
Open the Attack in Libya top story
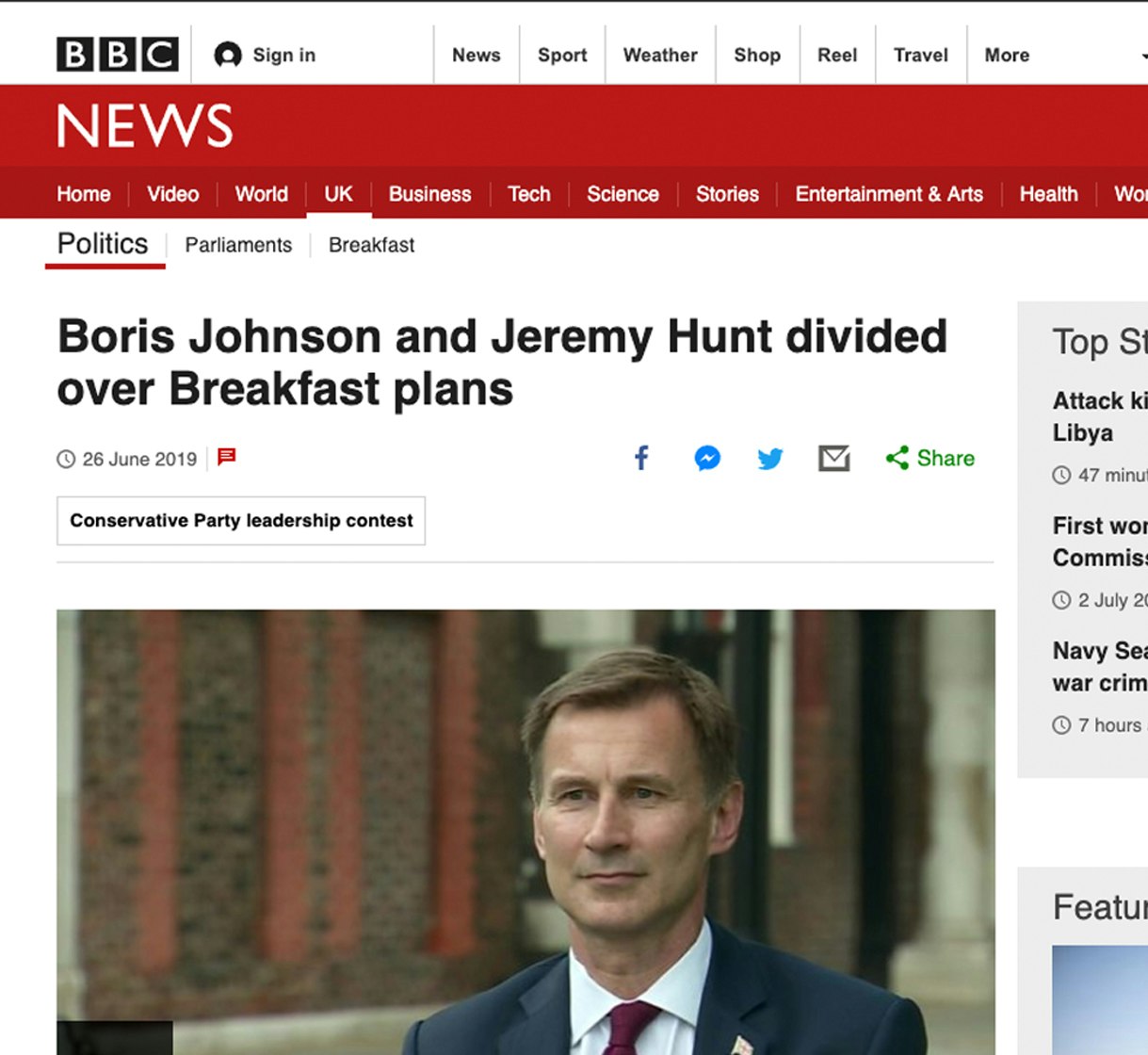point(1098,416)
